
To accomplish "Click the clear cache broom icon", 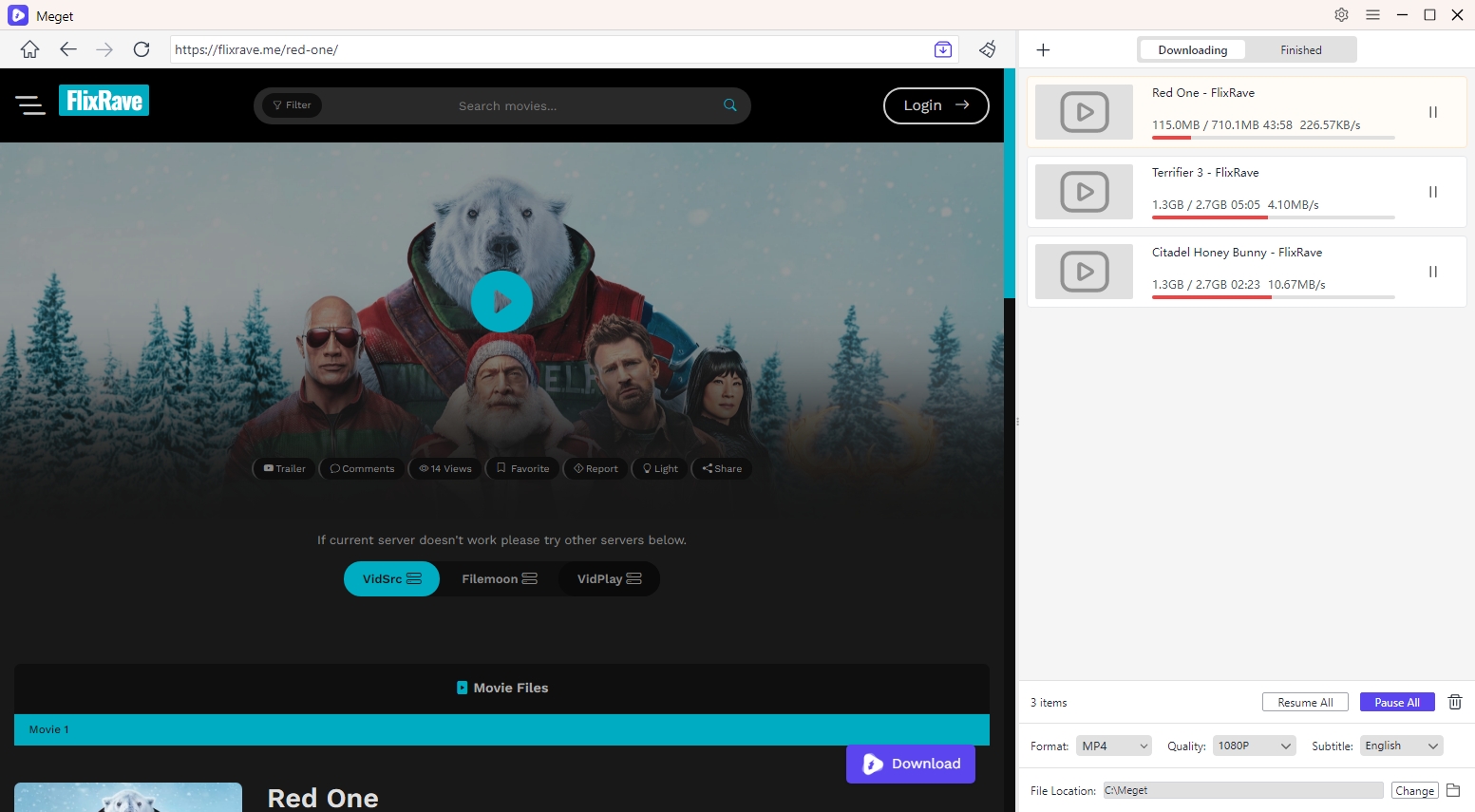I will coord(988,49).
